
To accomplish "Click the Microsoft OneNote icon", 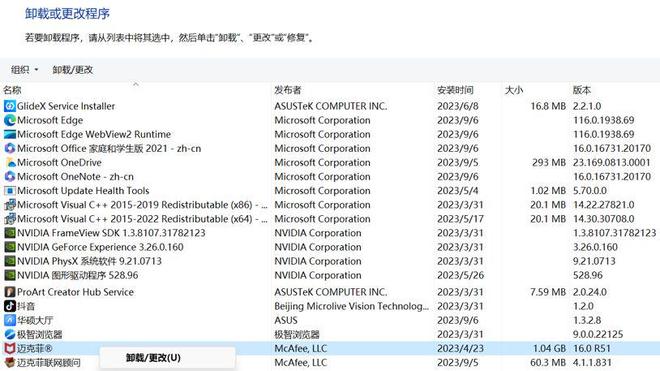I will click(10, 177).
